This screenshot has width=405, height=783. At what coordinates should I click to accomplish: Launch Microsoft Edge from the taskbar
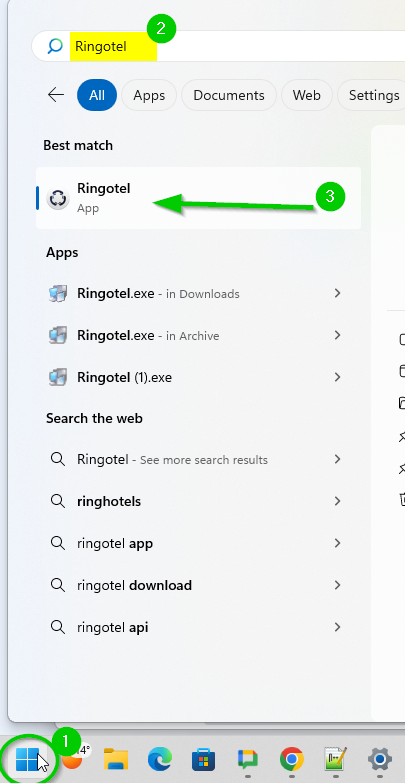[160, 760]
